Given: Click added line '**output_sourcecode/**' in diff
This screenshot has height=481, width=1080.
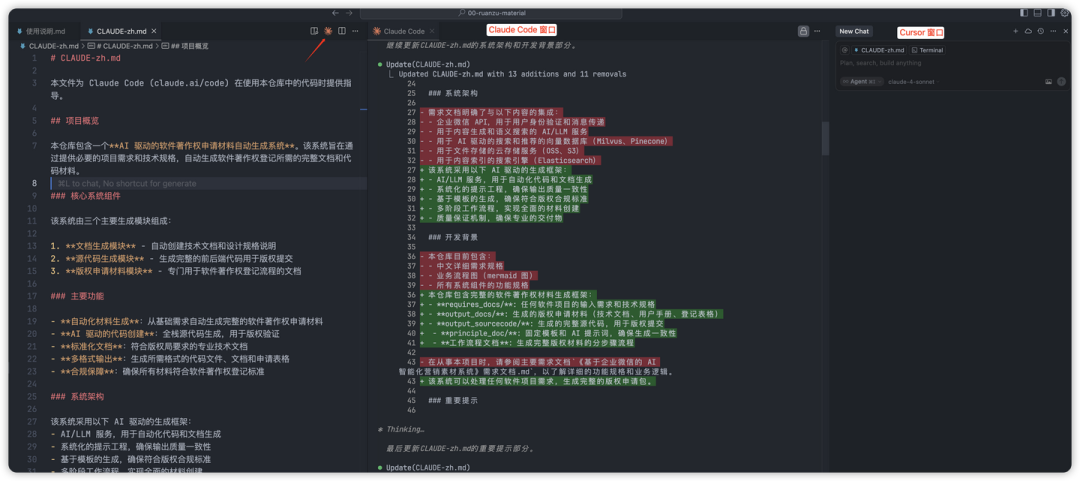Looking at the screenshot, I should click(541, 323).
